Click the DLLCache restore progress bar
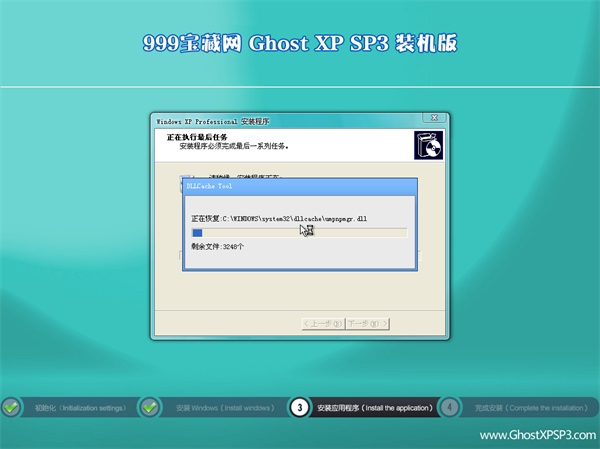 [298, 232]
